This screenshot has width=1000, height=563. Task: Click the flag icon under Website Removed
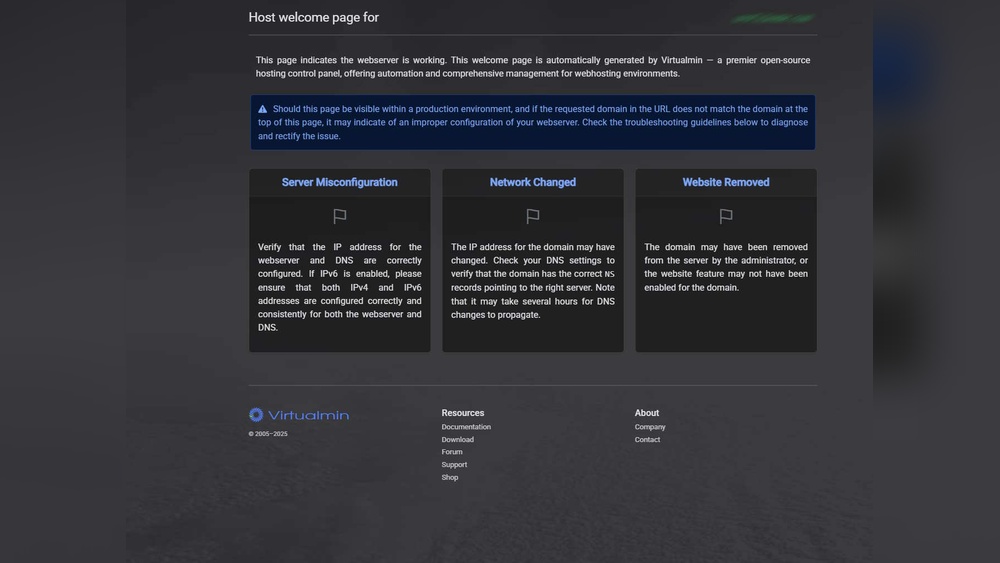(x=726, y=216)
